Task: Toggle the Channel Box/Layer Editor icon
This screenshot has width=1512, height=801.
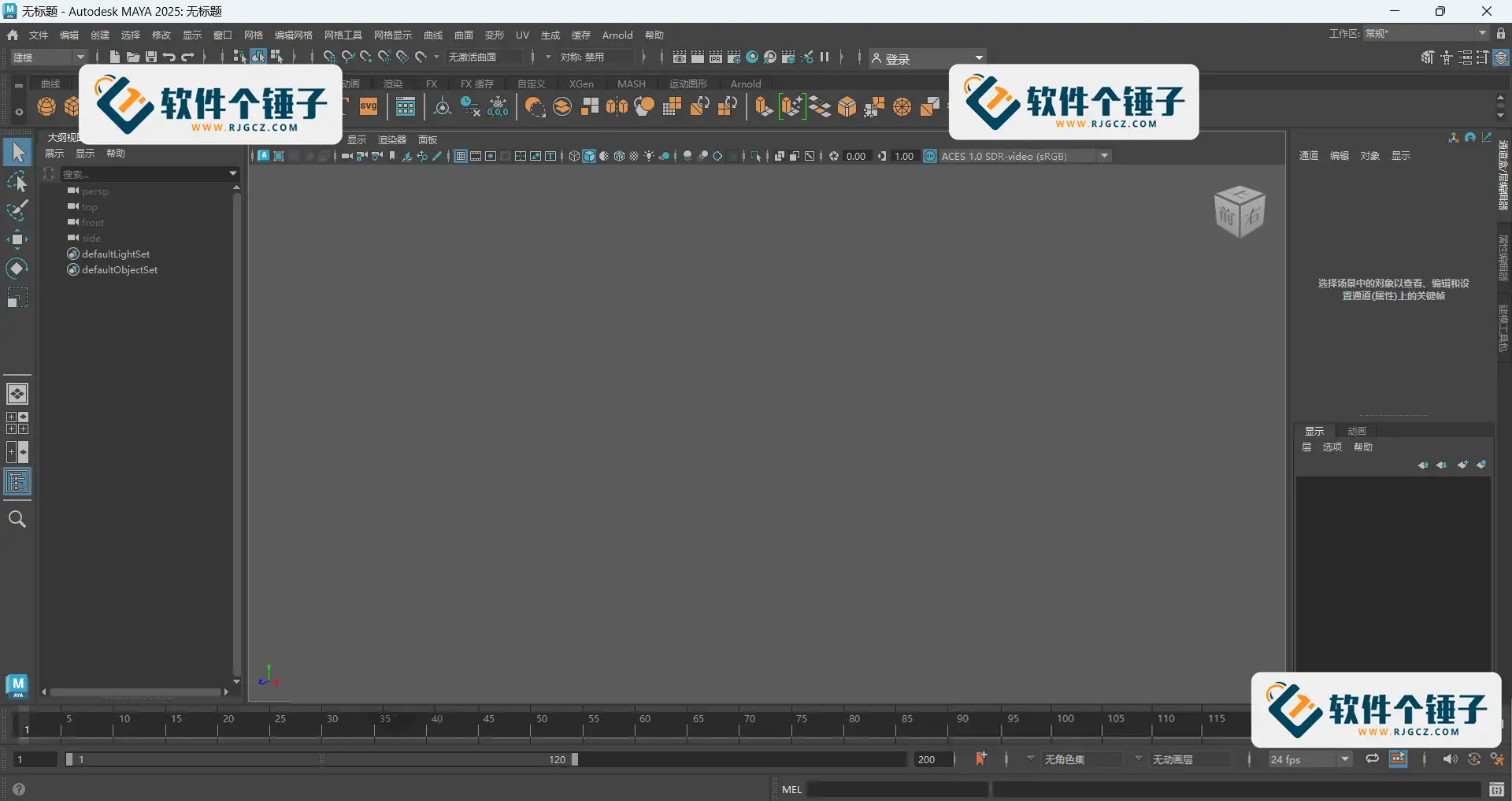Action: point(1502,57)
